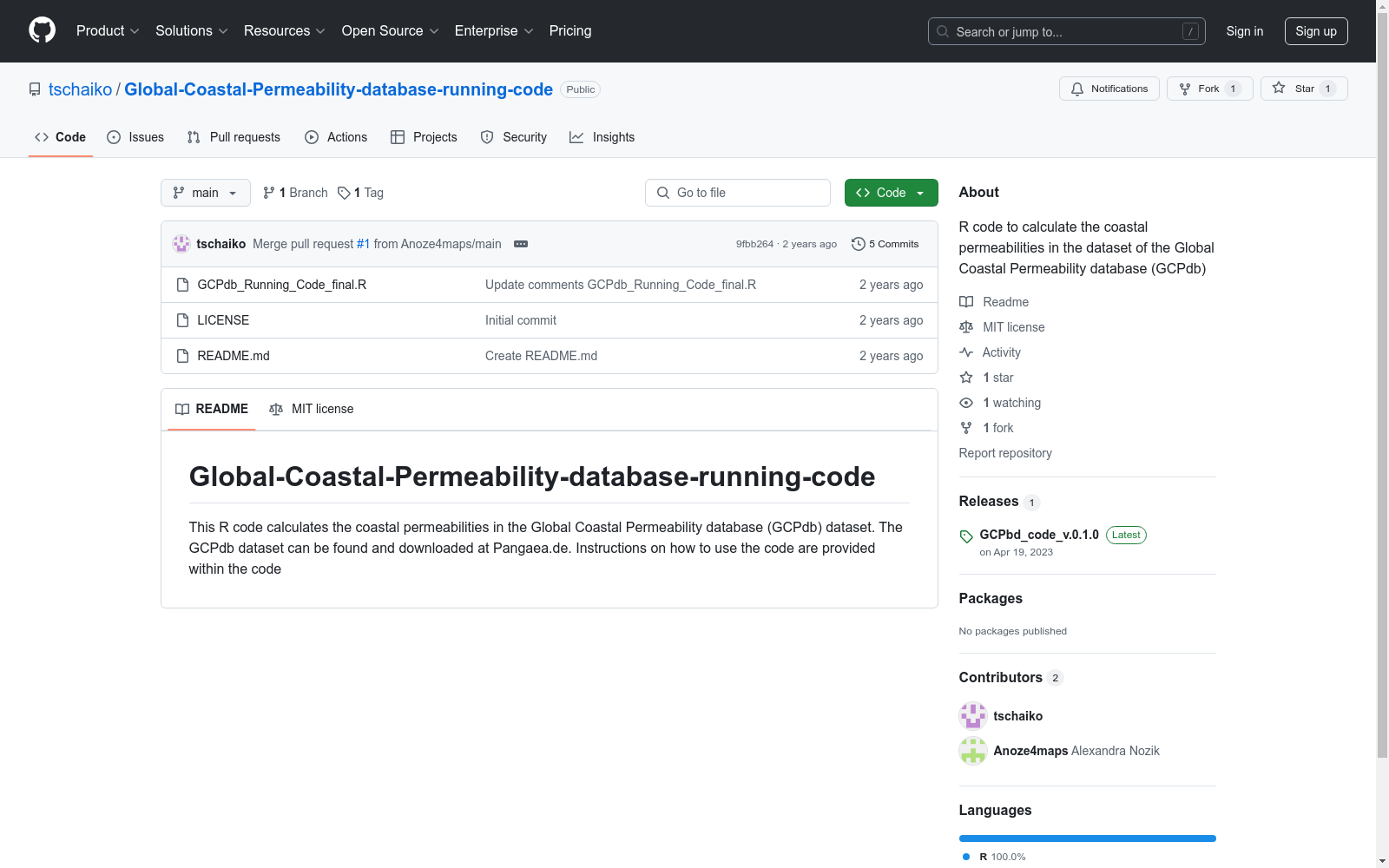Expand the Resources dropdown menu
Image resolution: width=1389 pixels, height=868 pixels.
pos(285,30)
